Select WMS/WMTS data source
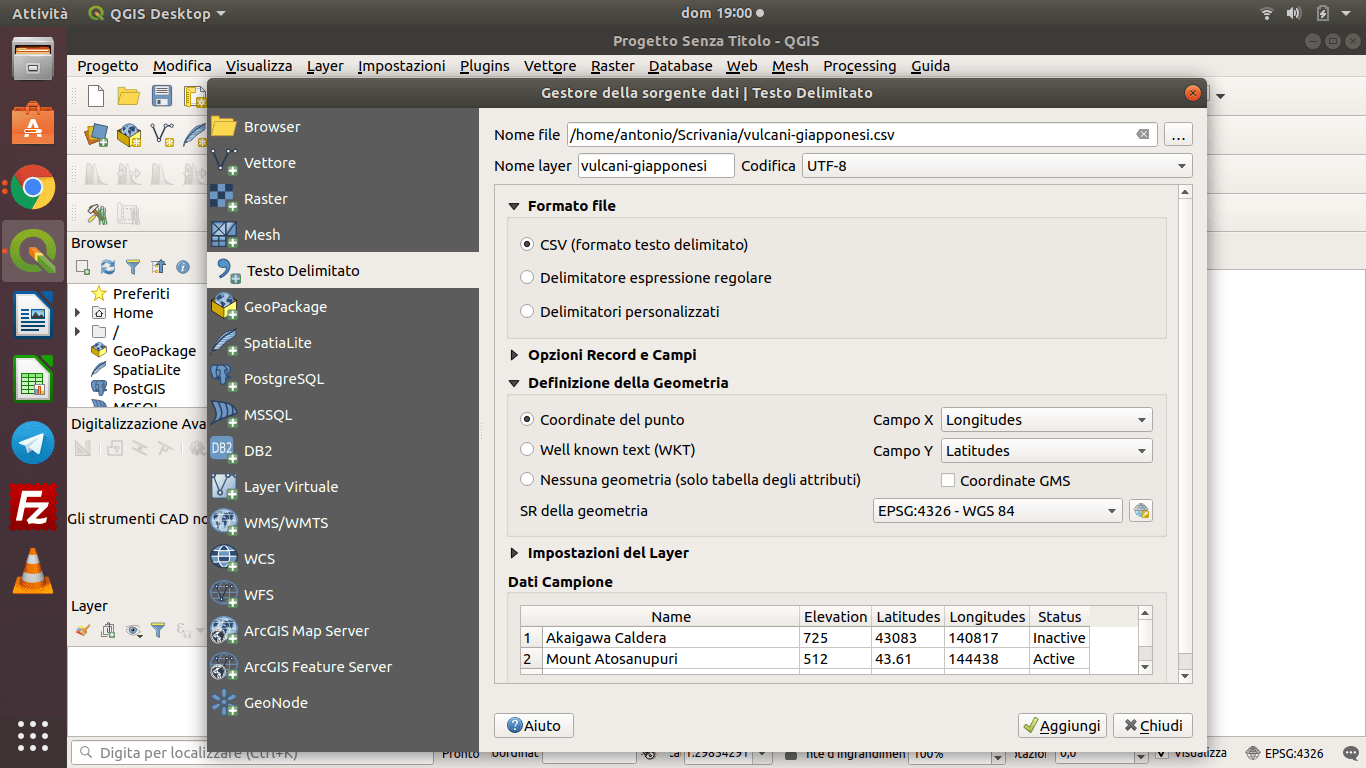The height and width of the screenshot is (768, 1366). 343,523
